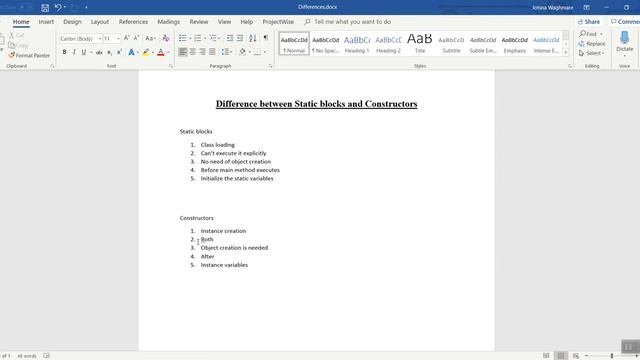This screenshot has width=640, height=360.
Task: Open the font size dropdown
Action: coord(118,38)
